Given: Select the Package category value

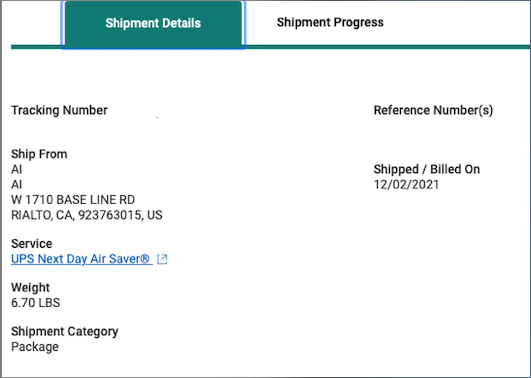Looking at the screenshot, I should point(35,347).
